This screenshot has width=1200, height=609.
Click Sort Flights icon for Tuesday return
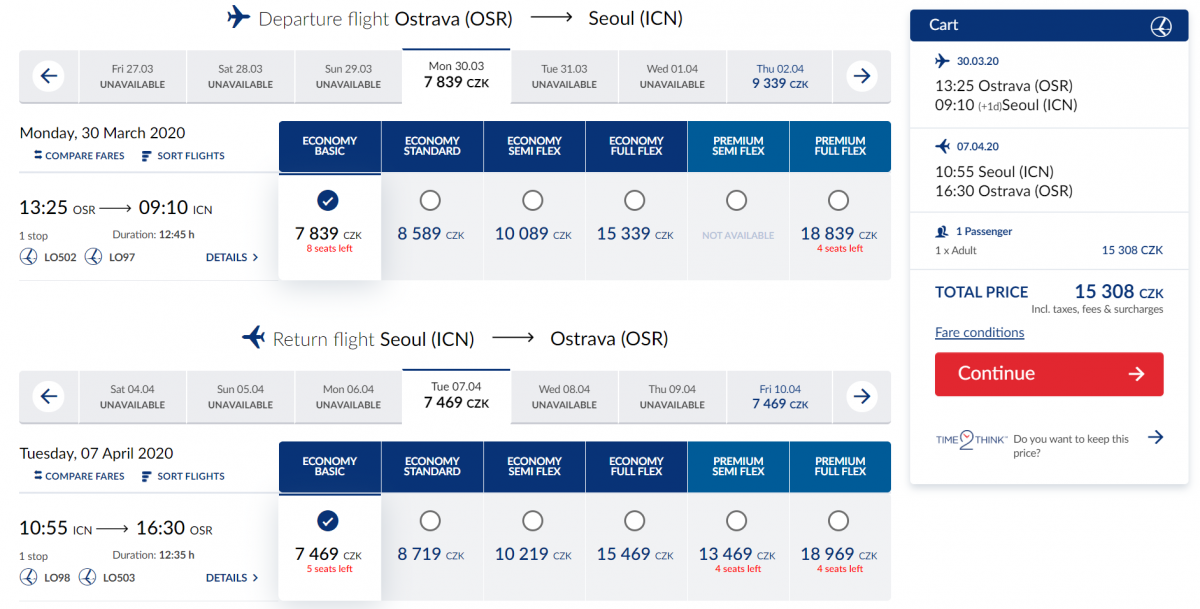(x=146, y=477)
